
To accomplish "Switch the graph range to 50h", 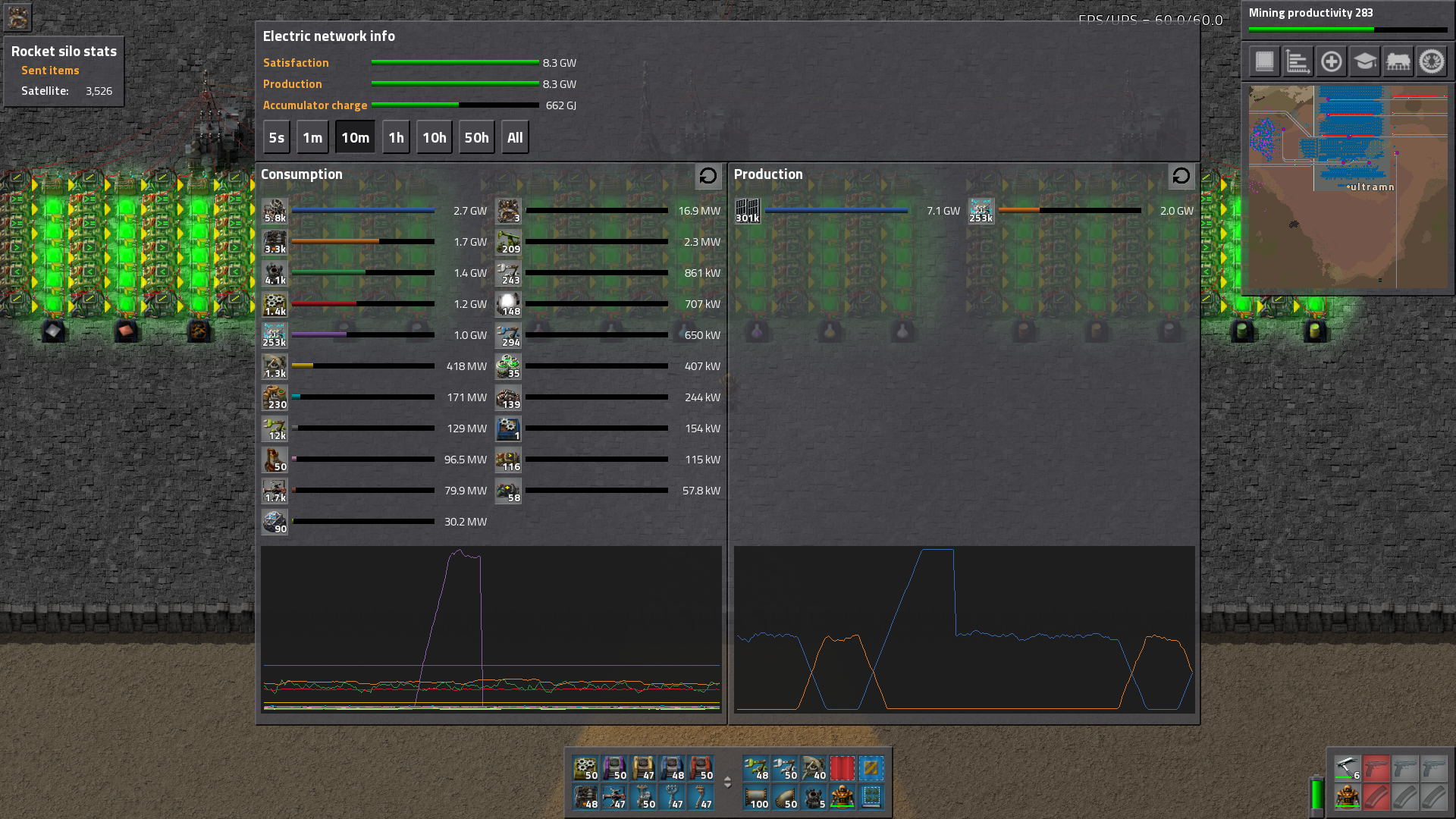I will (x=477, y=137).
